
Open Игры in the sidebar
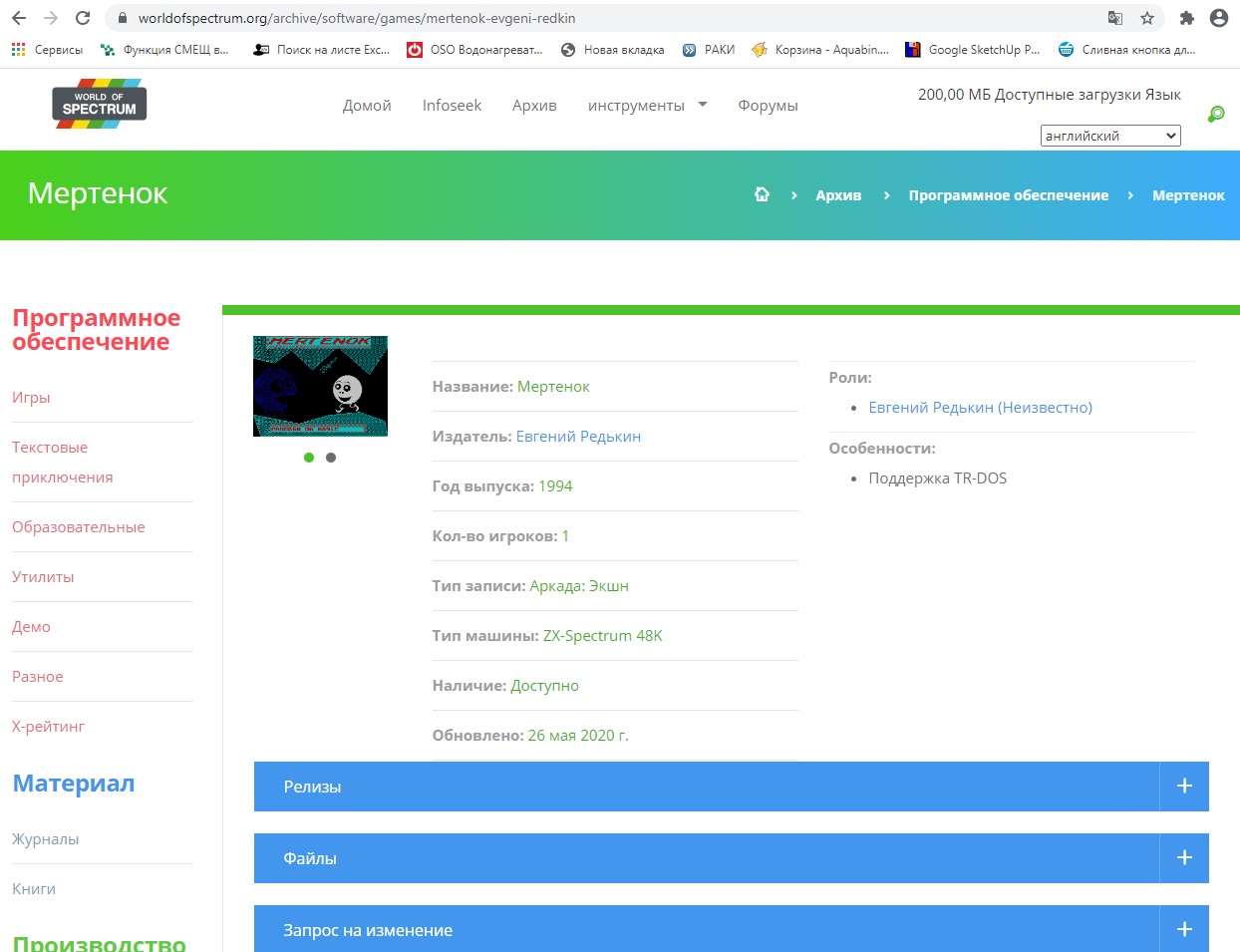(x=31, y=397)
